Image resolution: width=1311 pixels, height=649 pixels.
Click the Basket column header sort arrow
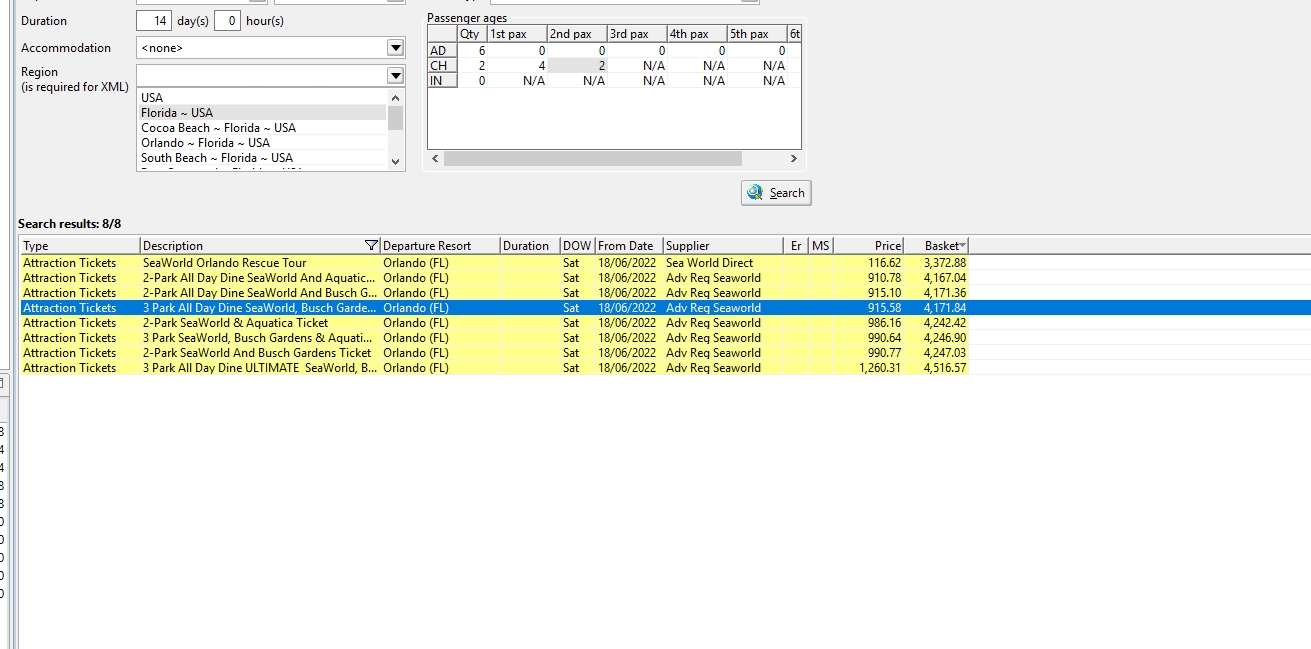962,246
